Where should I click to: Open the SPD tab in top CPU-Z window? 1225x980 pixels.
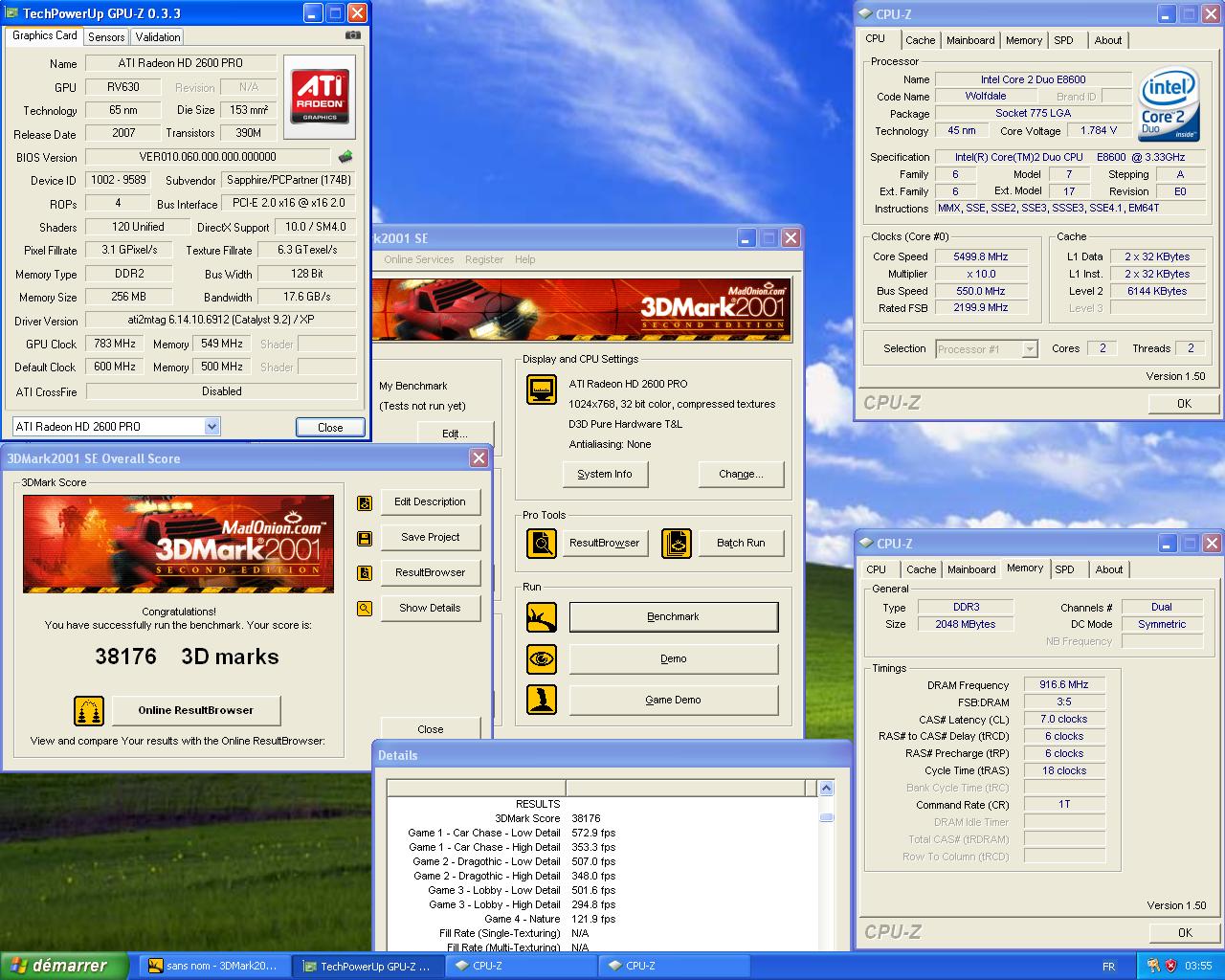coord(1064,40)
